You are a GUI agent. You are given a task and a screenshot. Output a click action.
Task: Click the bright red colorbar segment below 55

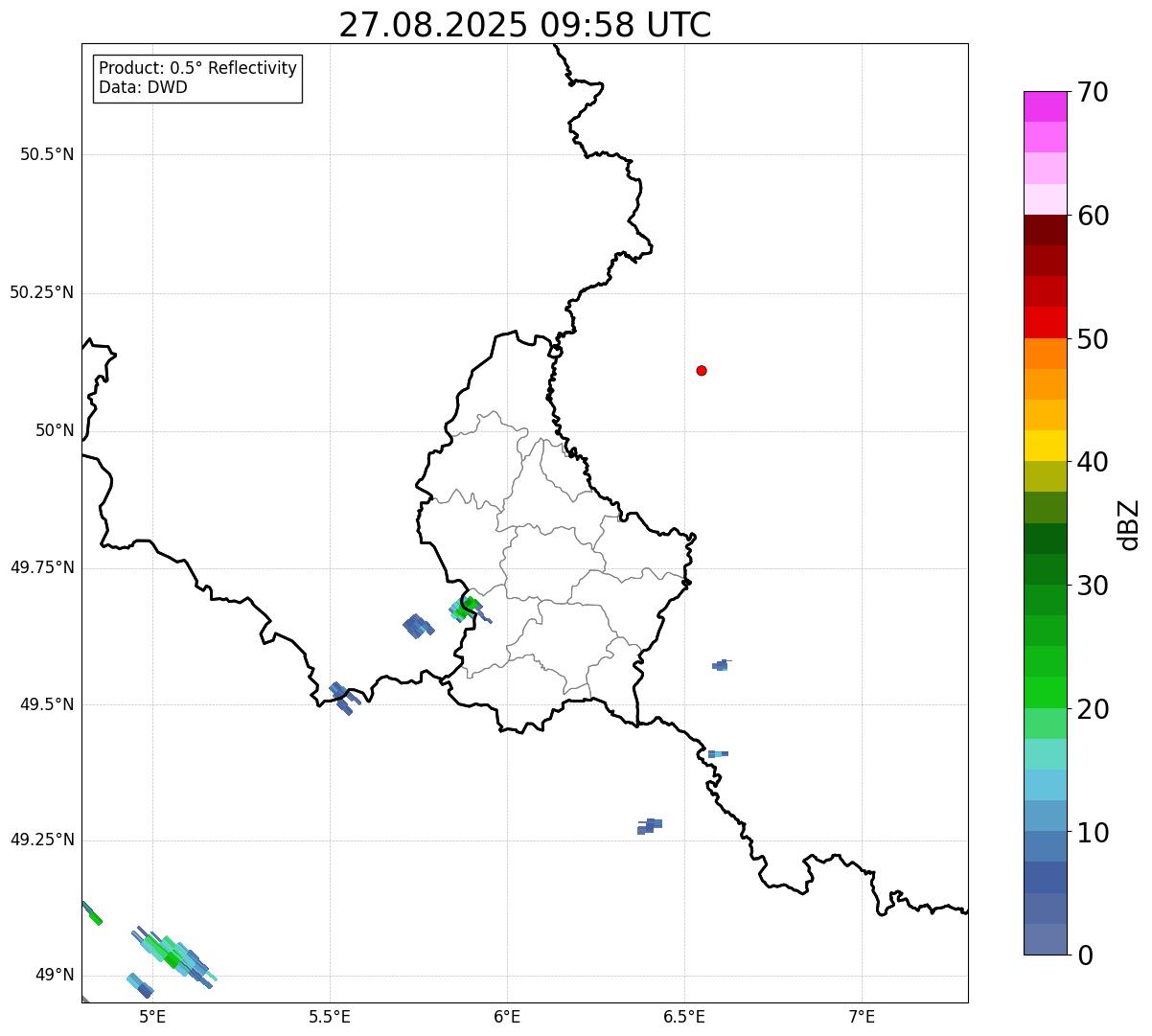[1045, 323]
